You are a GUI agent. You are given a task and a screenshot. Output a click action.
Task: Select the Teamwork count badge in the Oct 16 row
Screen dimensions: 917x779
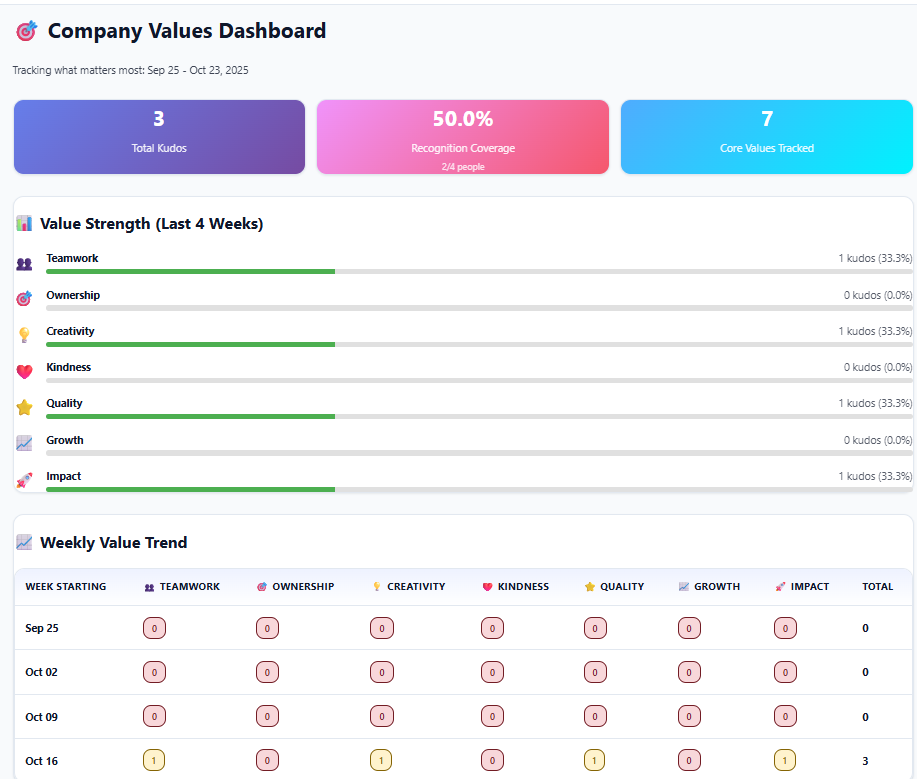pos(154,760)
